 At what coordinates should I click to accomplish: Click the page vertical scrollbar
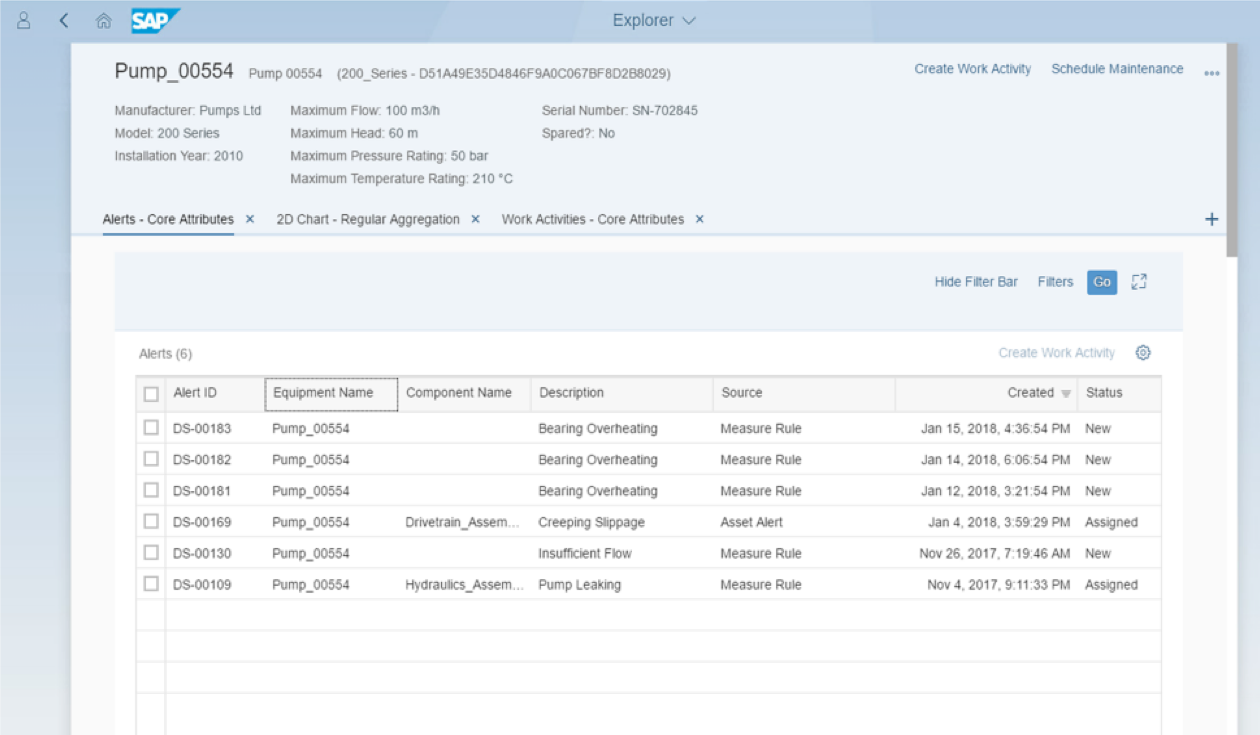click(1232, 150)
